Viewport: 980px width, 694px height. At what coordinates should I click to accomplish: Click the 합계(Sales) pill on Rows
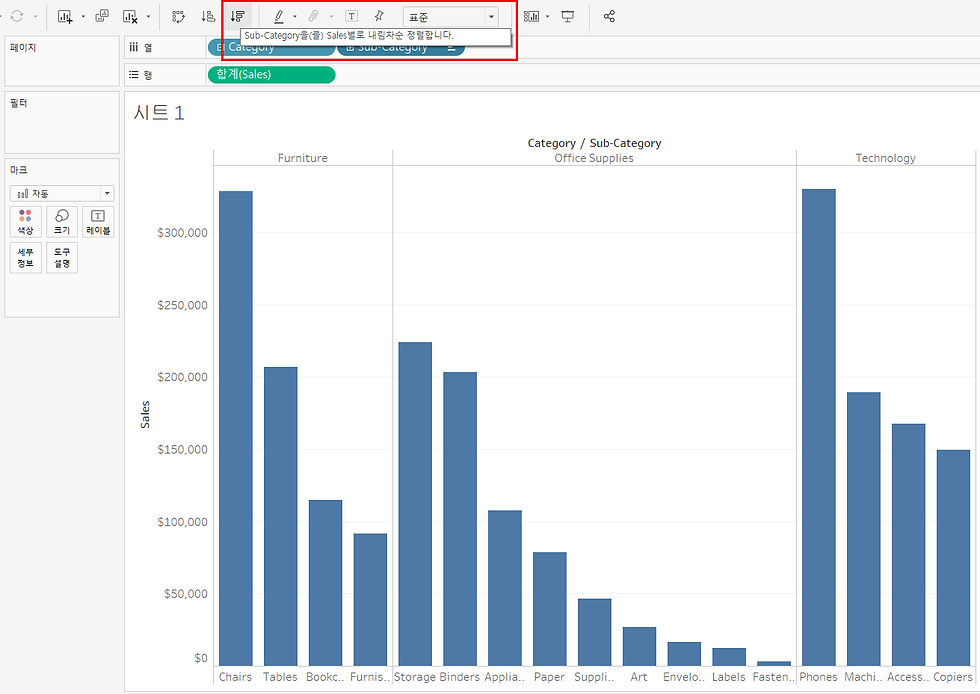click(271, 74)
